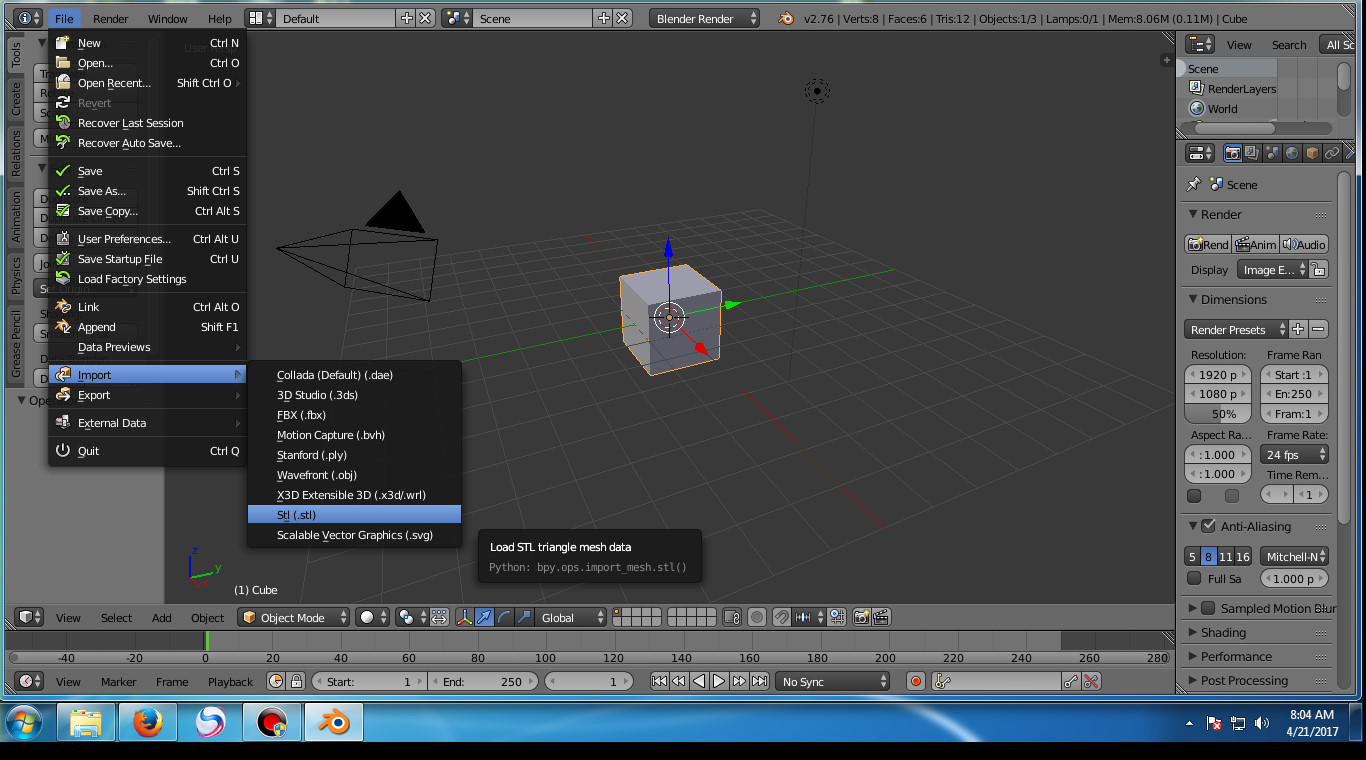This screenshot has height=760, width=1366.
Task: Open Windows Explorer from the taskbar
Action: click(x=86, y=721)
